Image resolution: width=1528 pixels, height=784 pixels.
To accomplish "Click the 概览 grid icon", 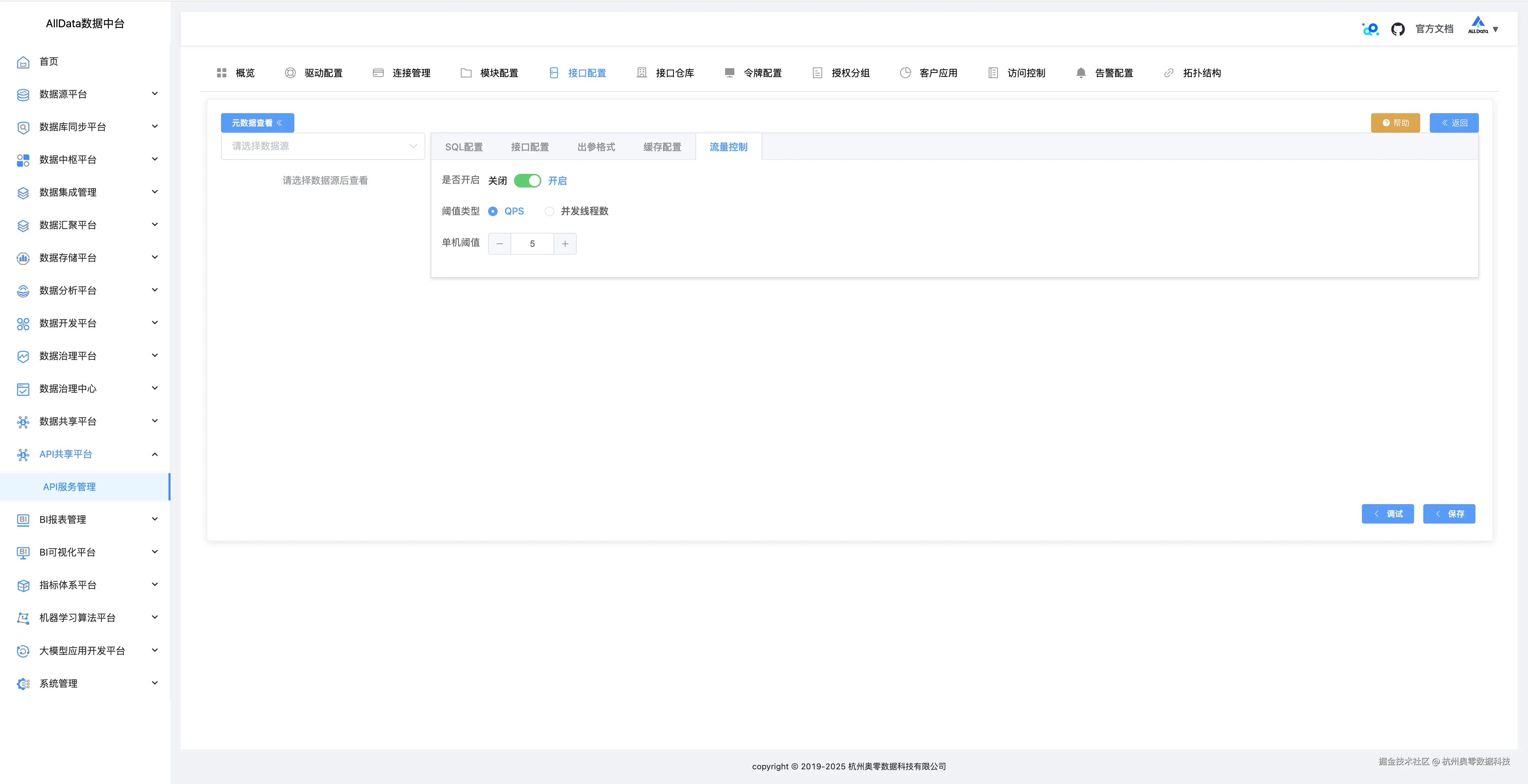I will (x=222, y=73).
